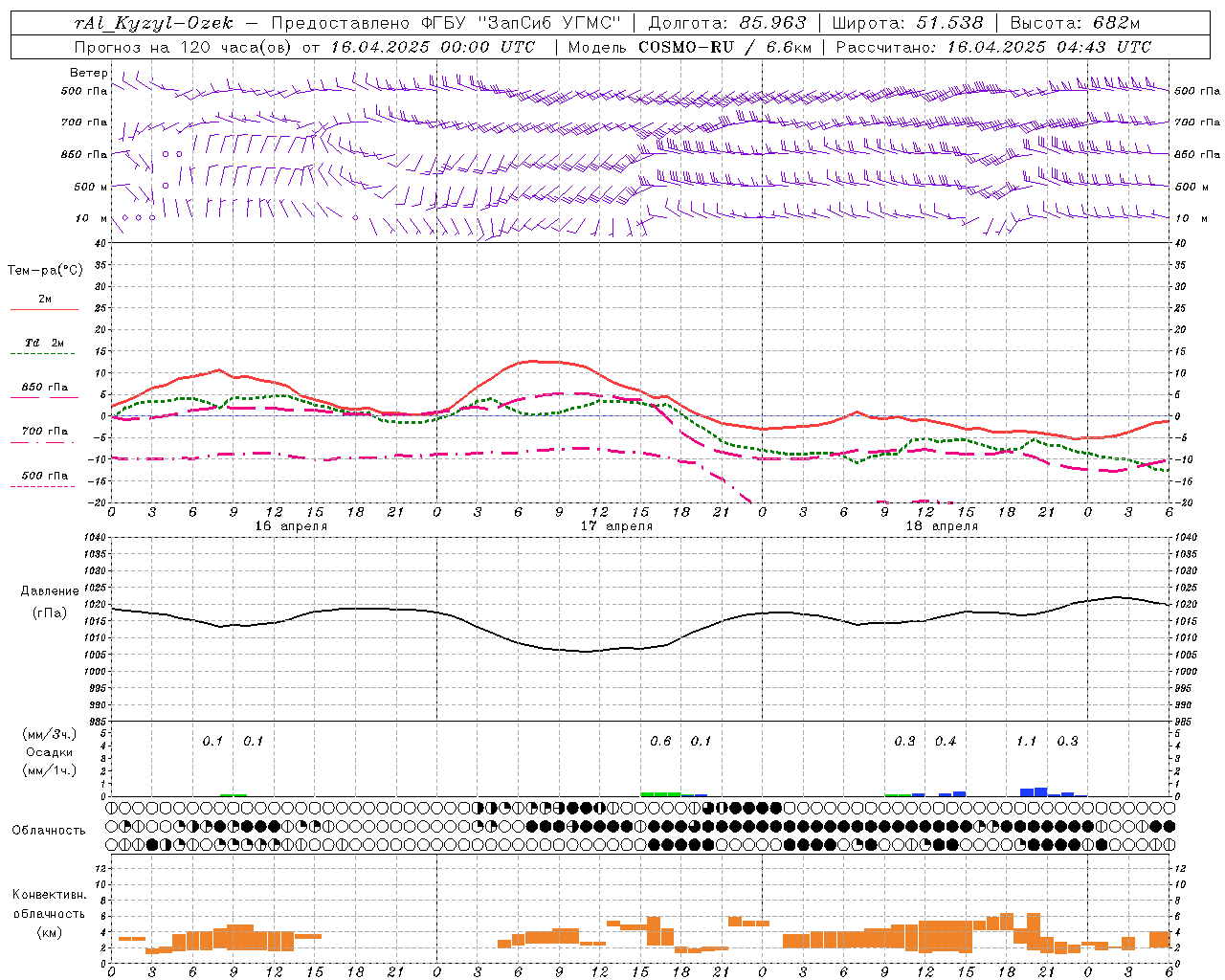Click the Давление pressure panel title
Image resolution: width=1225 pixels, height=980 pixels.
(x=49, y=591)
